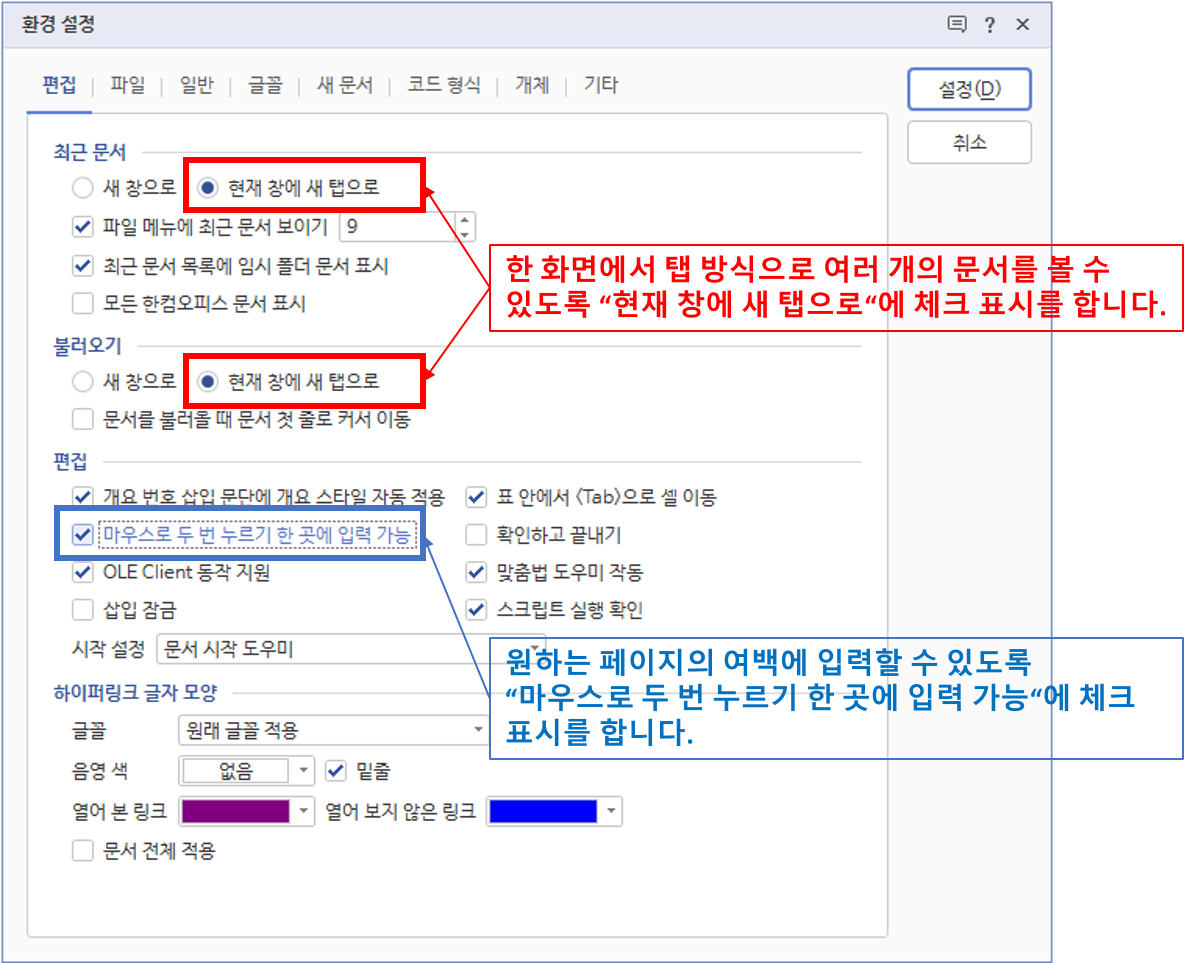Click the purple 열어 본 링크 color swatch
The height and width of the screenshot is (963, 1184).
236,811
